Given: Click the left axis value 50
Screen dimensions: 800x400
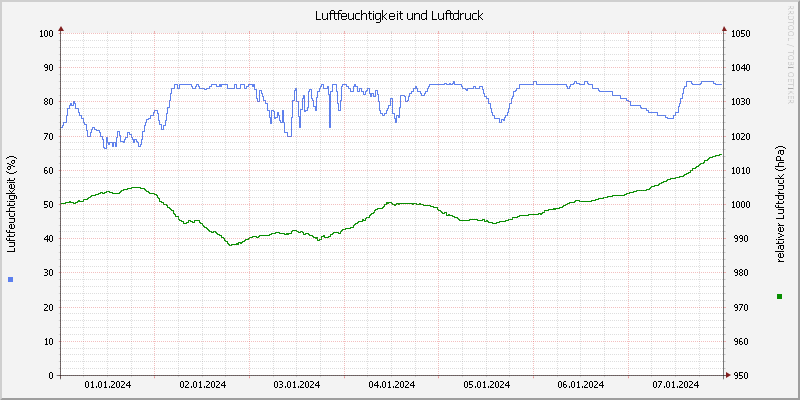Looking at the screenshot, I should [x=48, y=205].
